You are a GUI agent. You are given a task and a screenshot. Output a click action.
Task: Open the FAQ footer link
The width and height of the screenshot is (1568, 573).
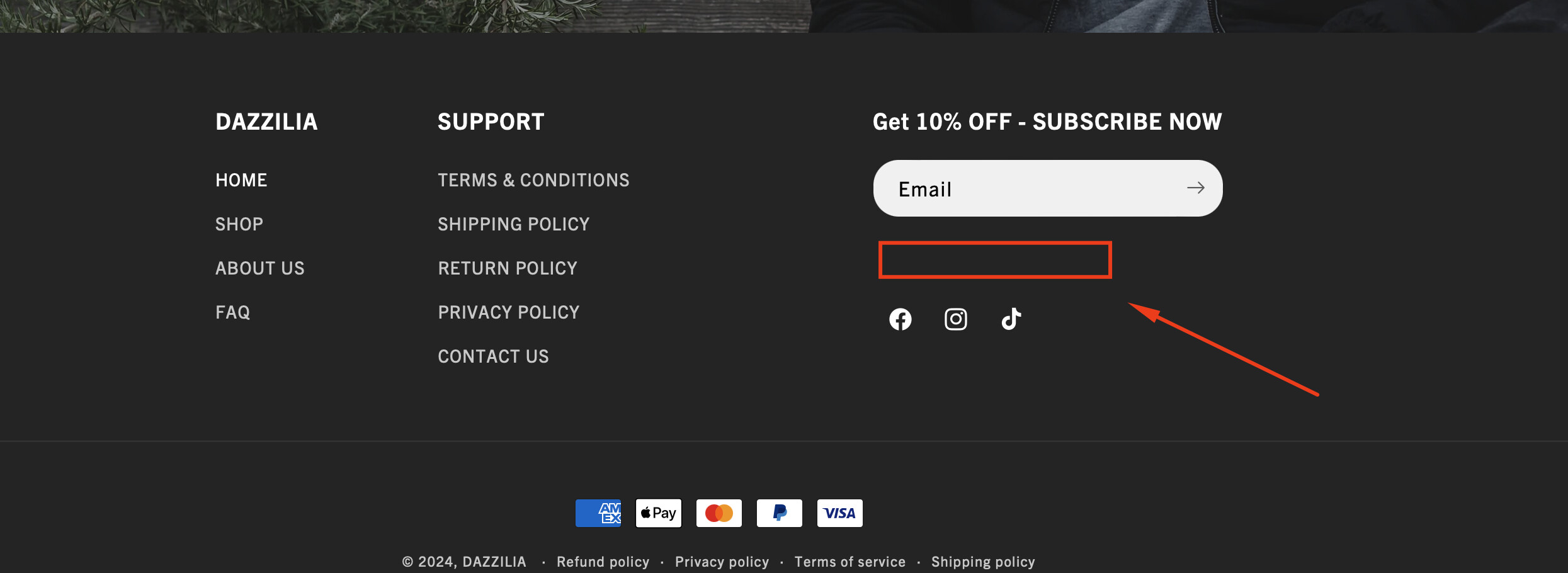(x=233, y=312)
